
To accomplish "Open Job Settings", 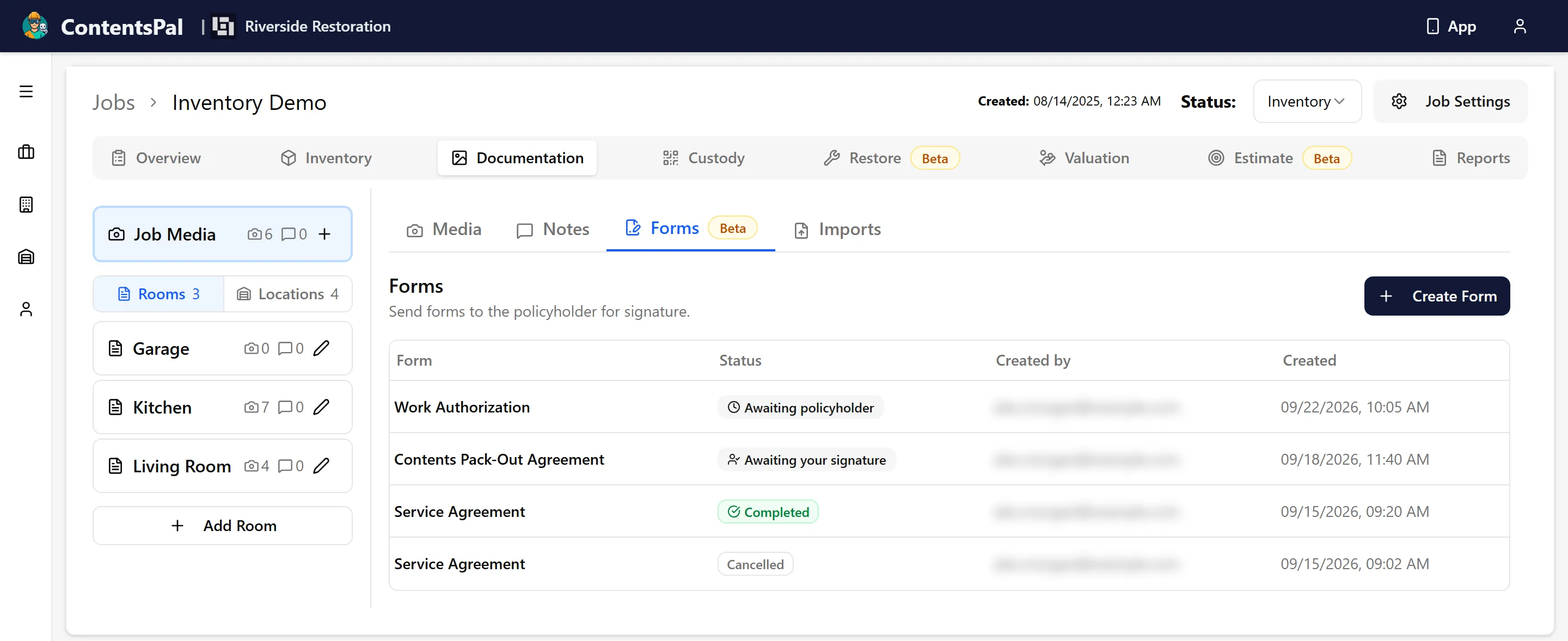I will click(1450, 101).
